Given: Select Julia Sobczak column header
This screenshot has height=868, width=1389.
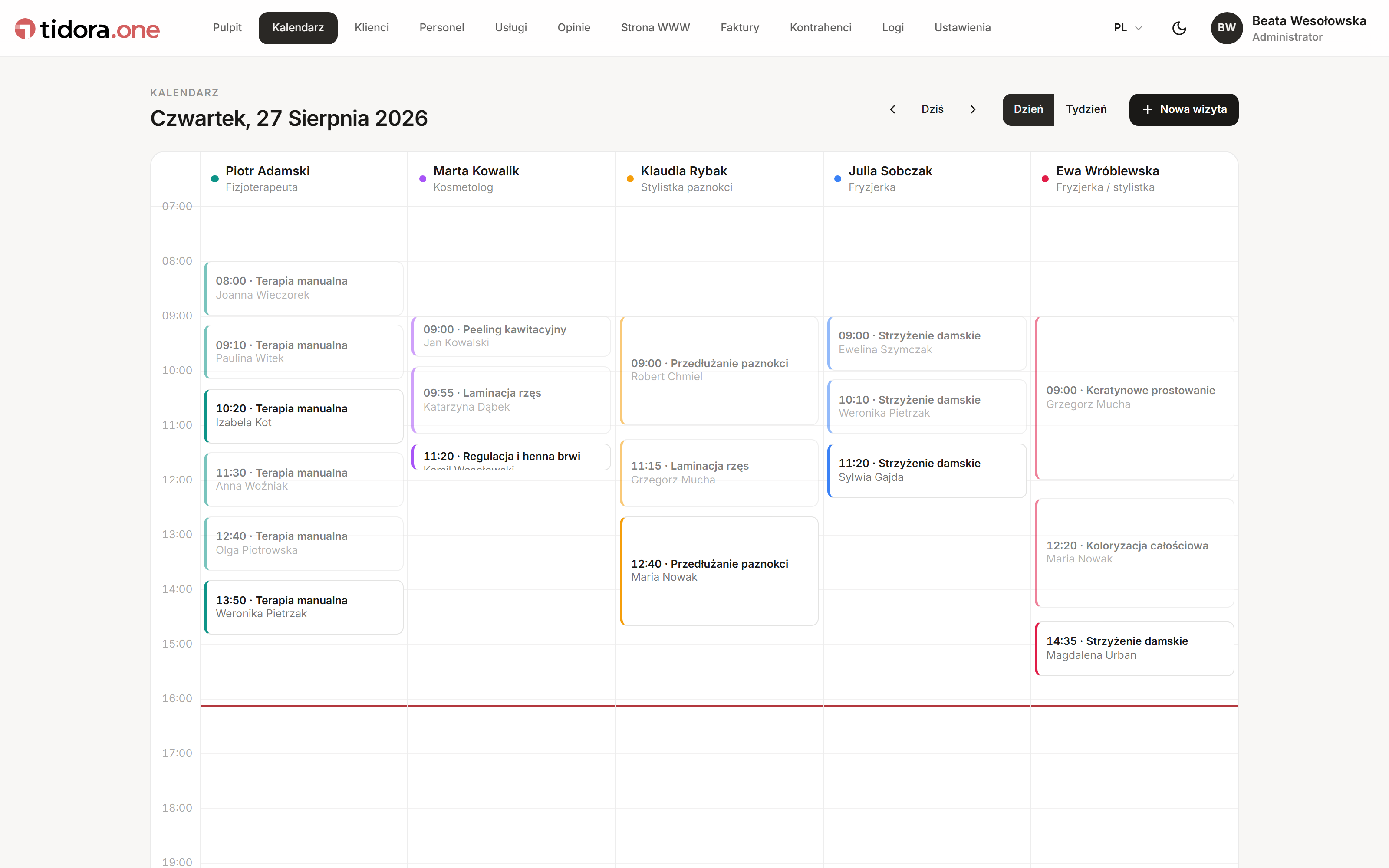Looking at the screenshot, I should (927, 178).
